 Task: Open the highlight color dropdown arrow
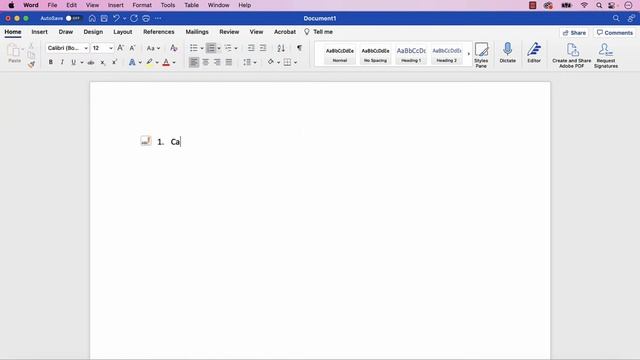pos(157,62)
